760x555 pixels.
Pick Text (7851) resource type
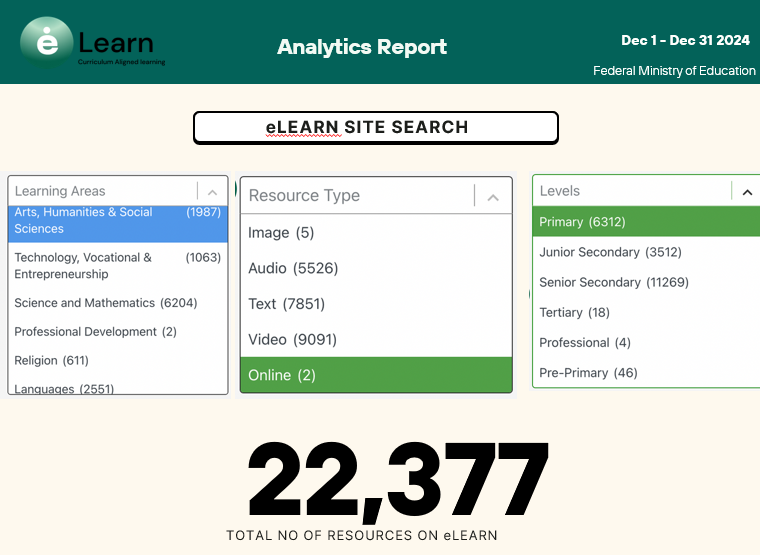pos(376,304)
